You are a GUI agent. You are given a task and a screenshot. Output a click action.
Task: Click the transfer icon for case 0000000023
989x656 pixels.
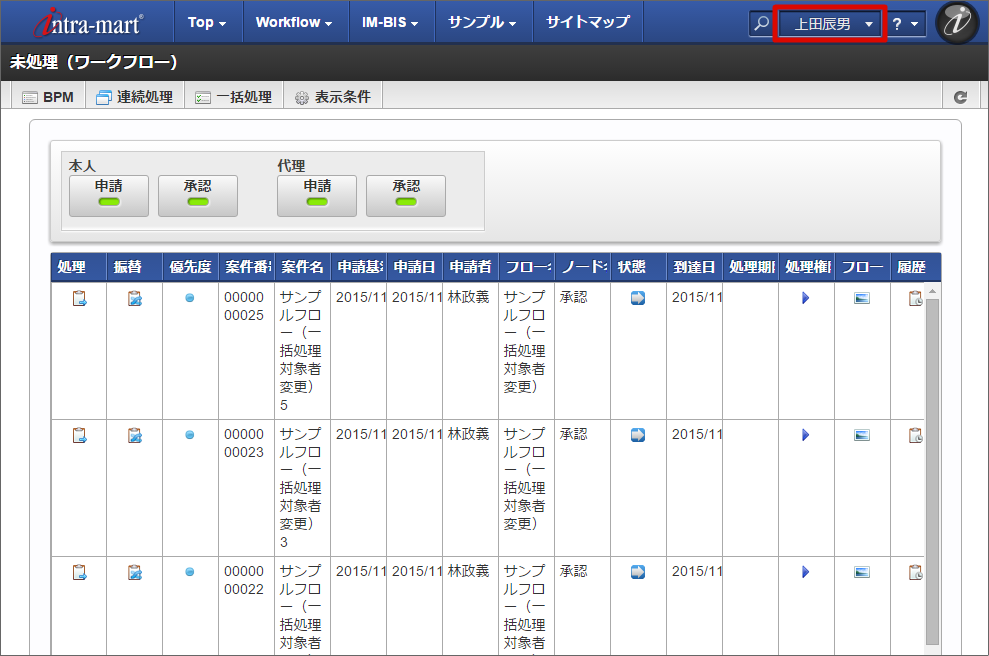tap(135, 435)
